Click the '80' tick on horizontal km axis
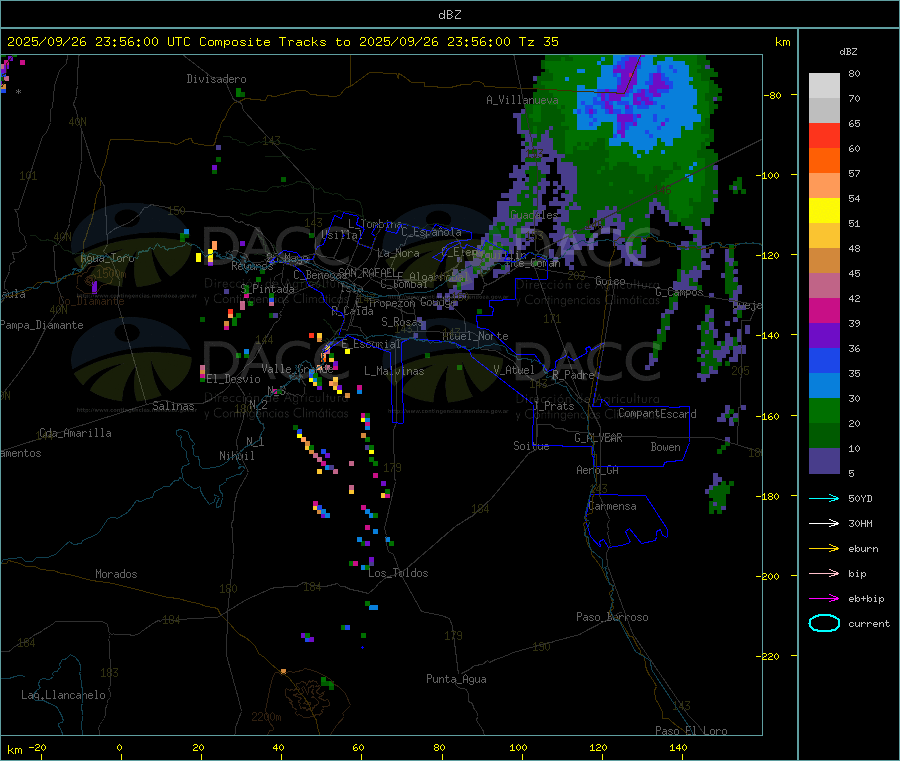 coord(439,747)
